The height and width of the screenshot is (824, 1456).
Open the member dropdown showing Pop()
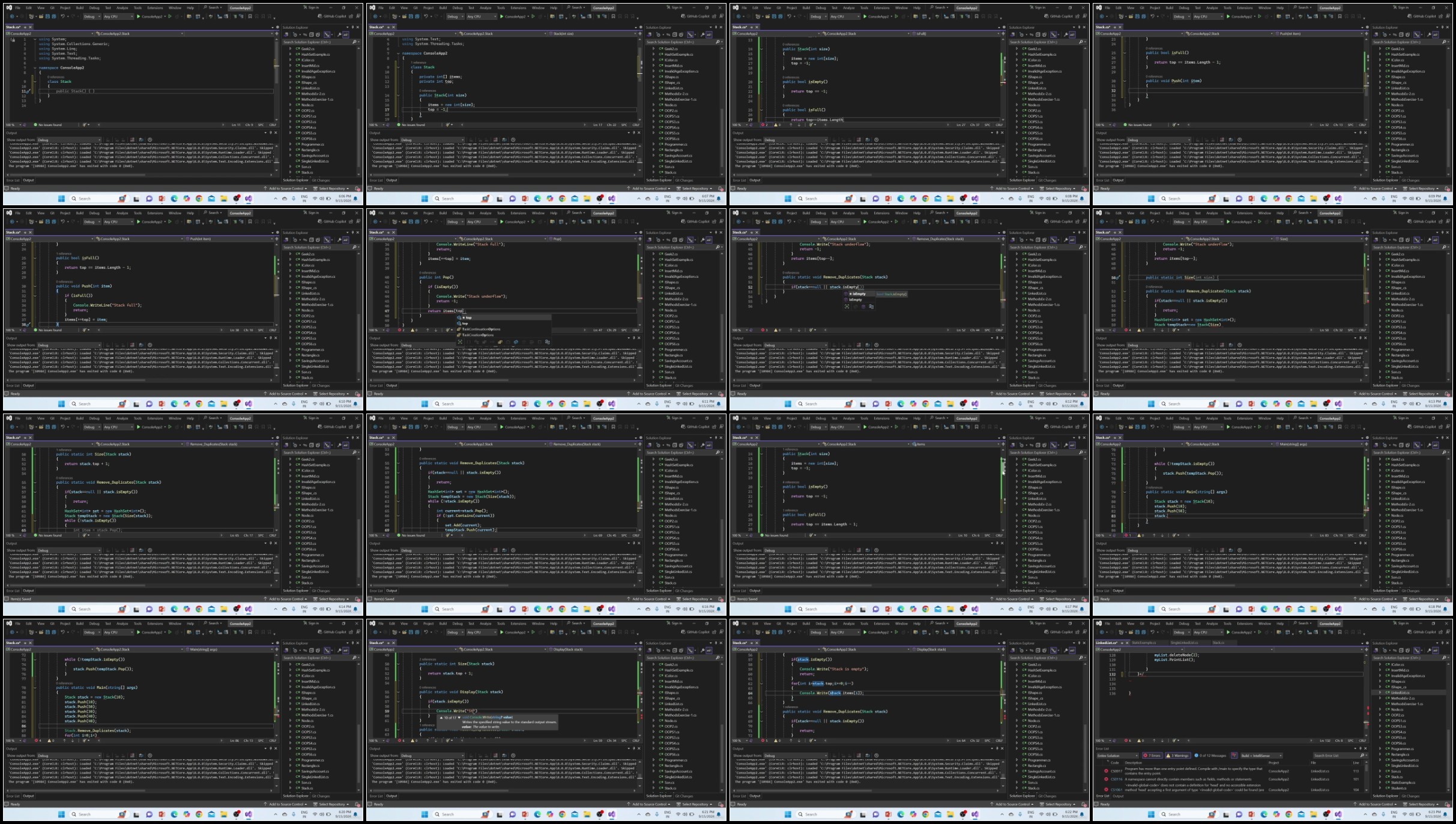pos(593,239)
